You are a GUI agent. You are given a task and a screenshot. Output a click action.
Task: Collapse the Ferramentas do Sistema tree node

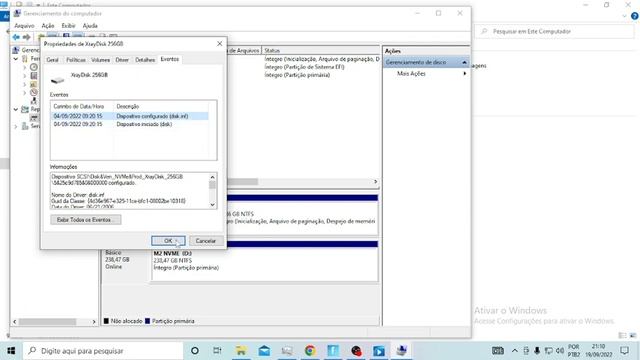click(16, 59)
